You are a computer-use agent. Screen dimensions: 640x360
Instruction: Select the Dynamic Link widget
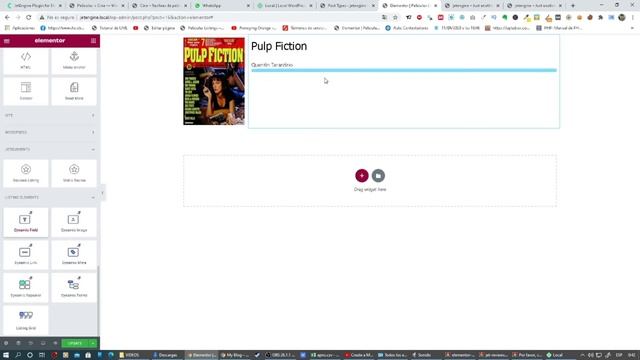(26, 255)
